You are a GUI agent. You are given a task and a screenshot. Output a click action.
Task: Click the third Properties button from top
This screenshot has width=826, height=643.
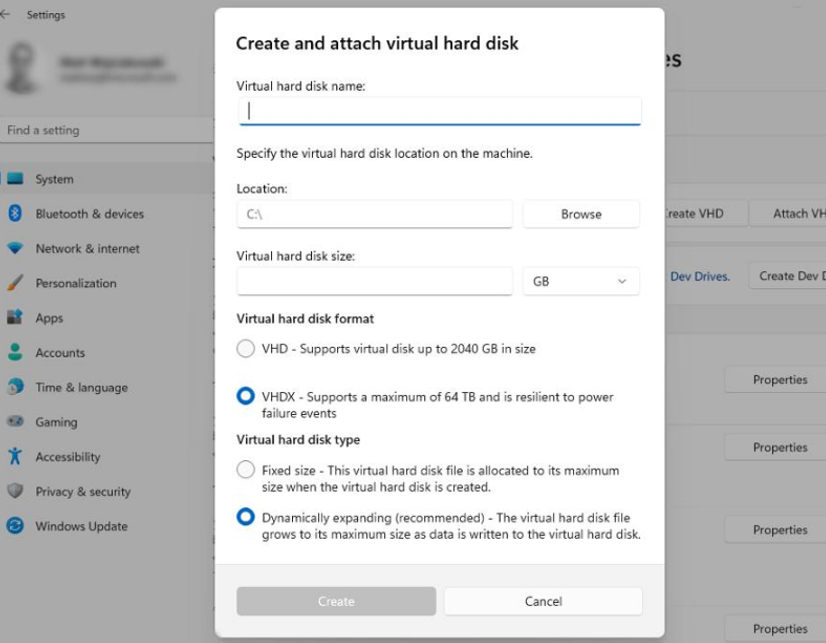point(775,530)
